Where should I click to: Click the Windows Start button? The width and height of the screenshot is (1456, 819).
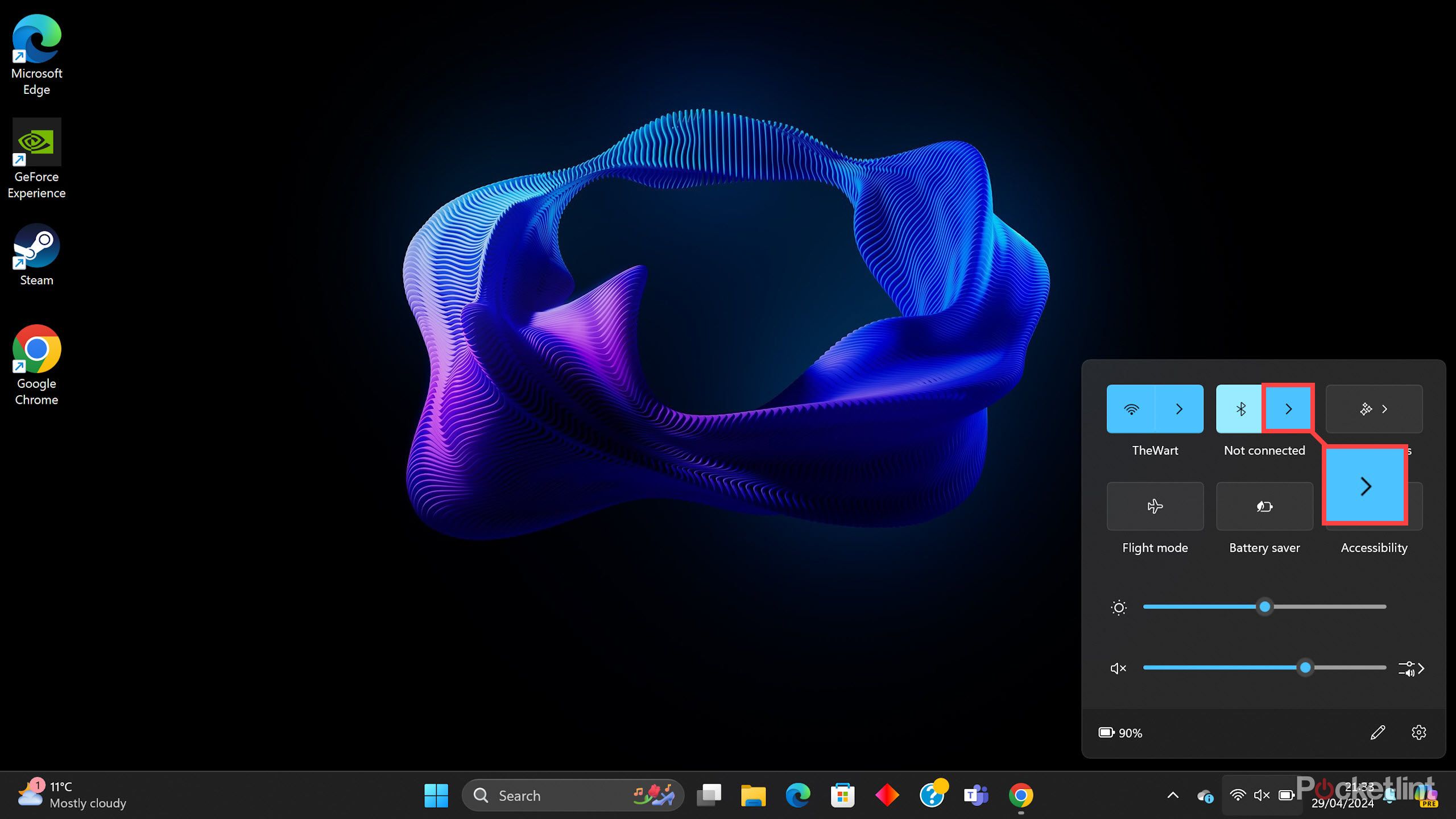click(436, 795)
